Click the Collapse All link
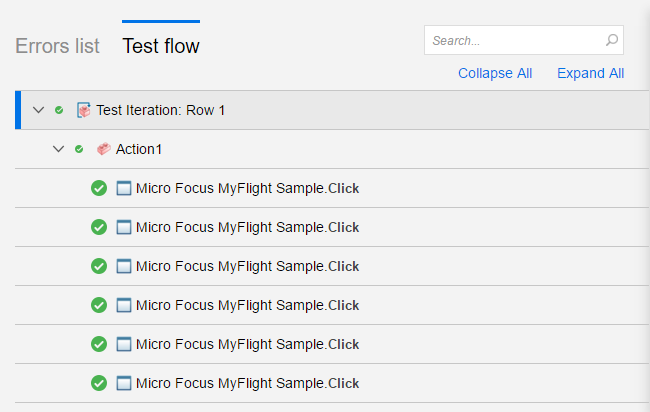The height and width of the screenshot is (412, 650). (x=495, y=73)
